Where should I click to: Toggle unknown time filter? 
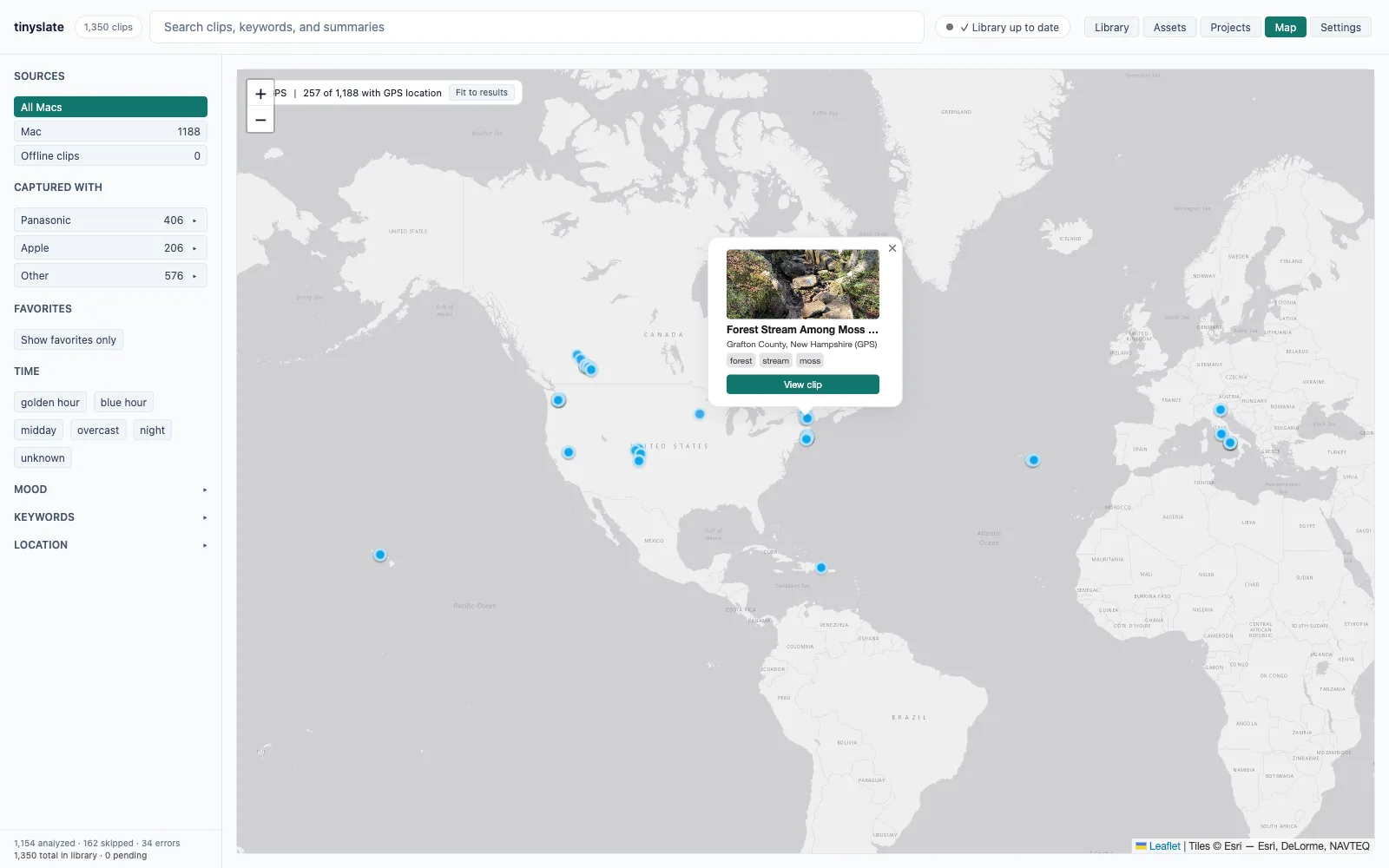pos(43,458)
